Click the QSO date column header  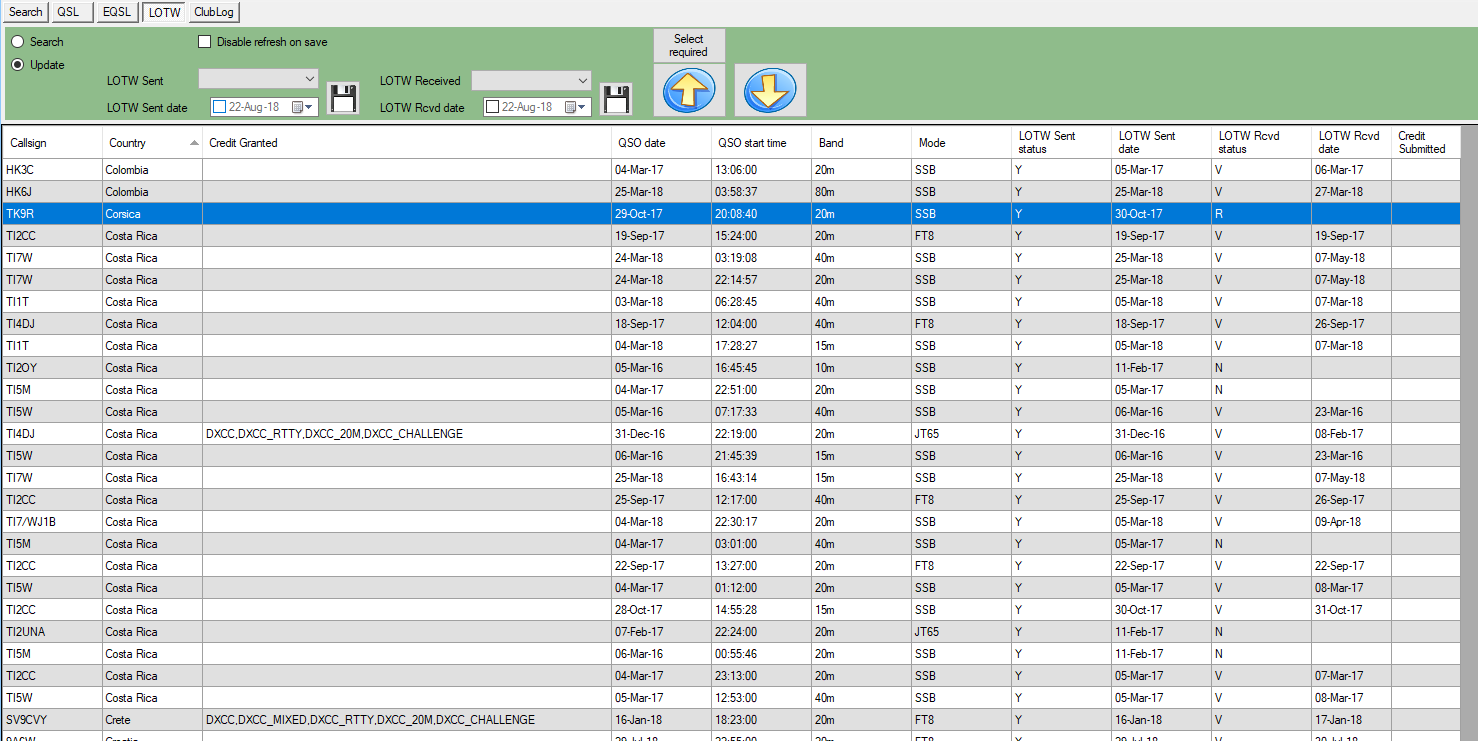click(x=661, y=143)
